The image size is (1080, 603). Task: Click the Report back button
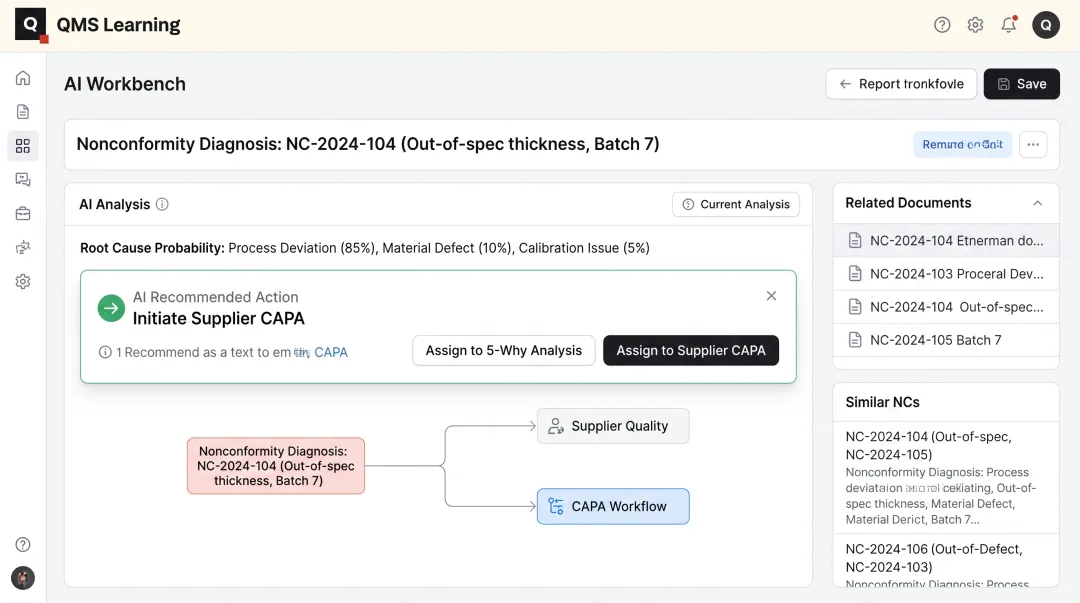pos(901,84)
